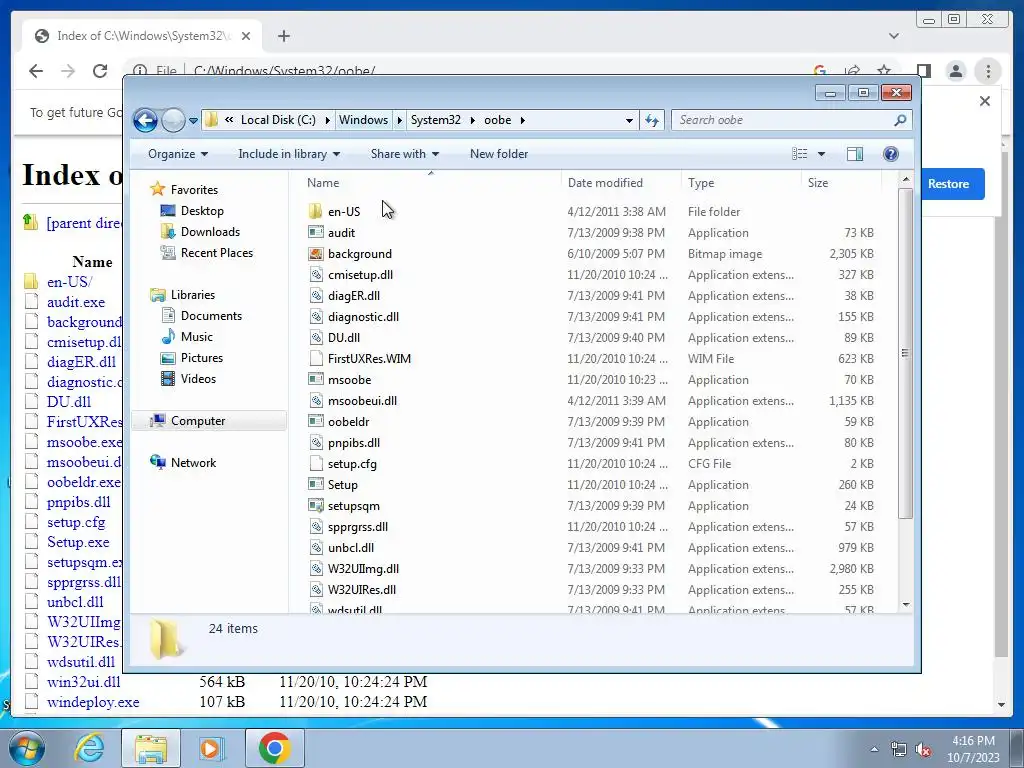The width and height of the screenshot is (1024, 768).
Task: Click the New folder button
Action: point(499,154)
